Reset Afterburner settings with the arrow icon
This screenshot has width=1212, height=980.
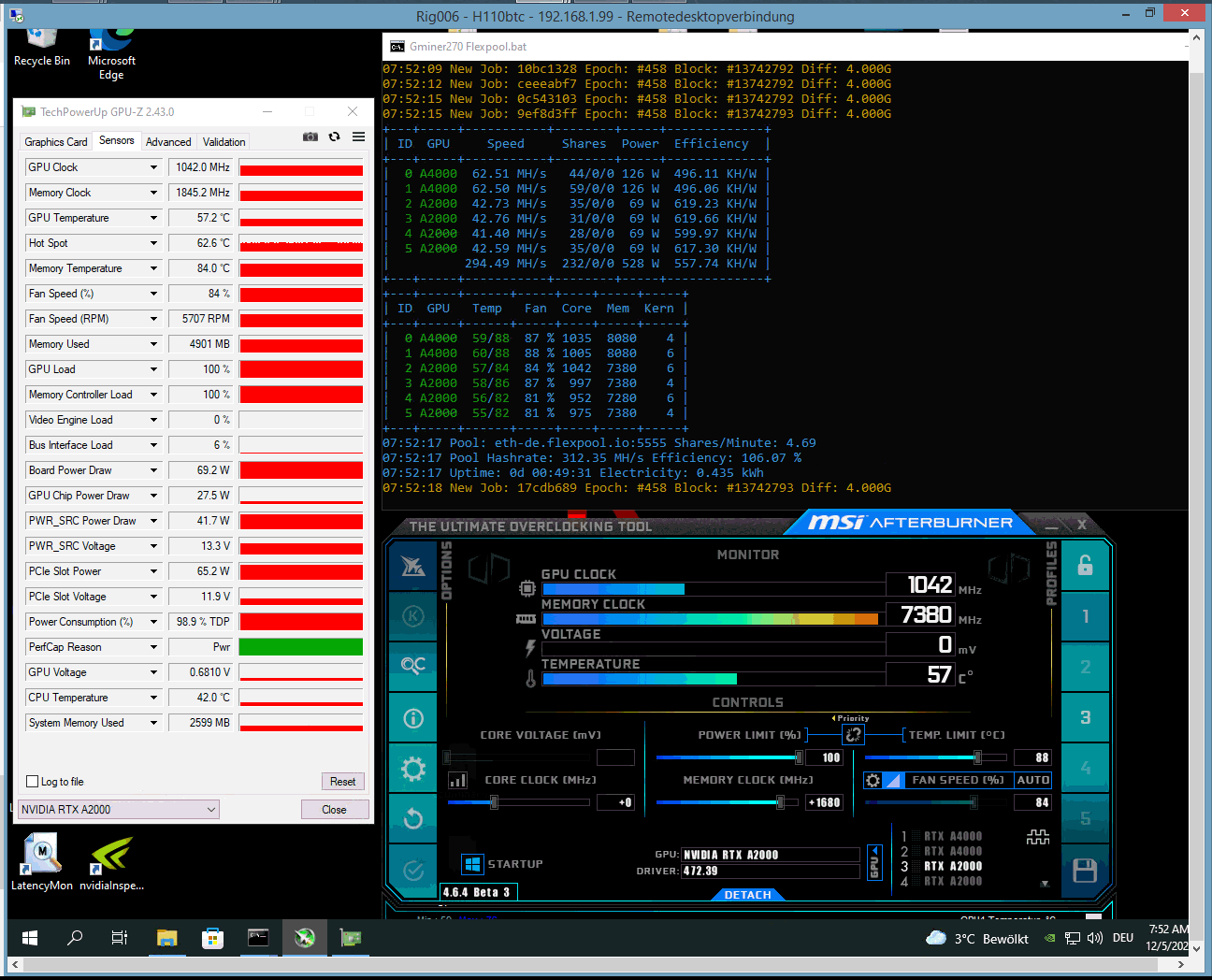click(x=412, y=819)
